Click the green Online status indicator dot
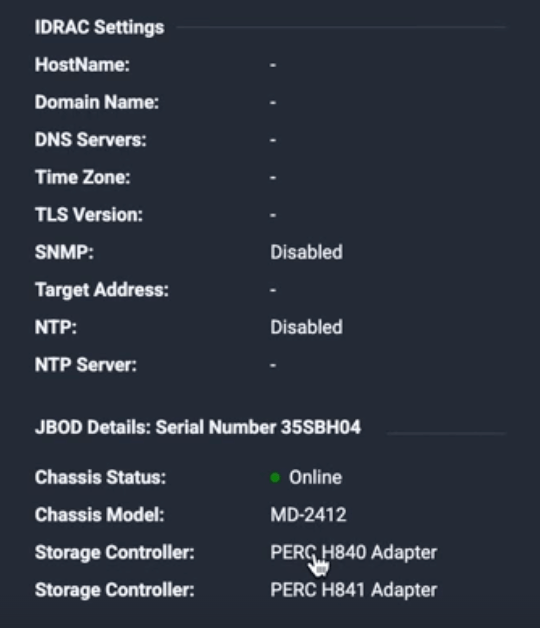This screenshot has width=540, height=628. (275, 477)
